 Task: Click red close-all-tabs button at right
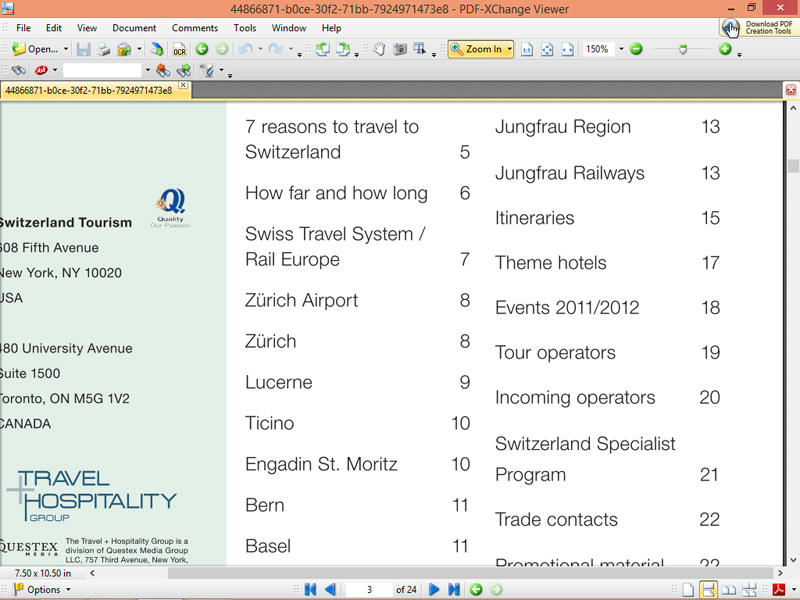coord(790,90)
